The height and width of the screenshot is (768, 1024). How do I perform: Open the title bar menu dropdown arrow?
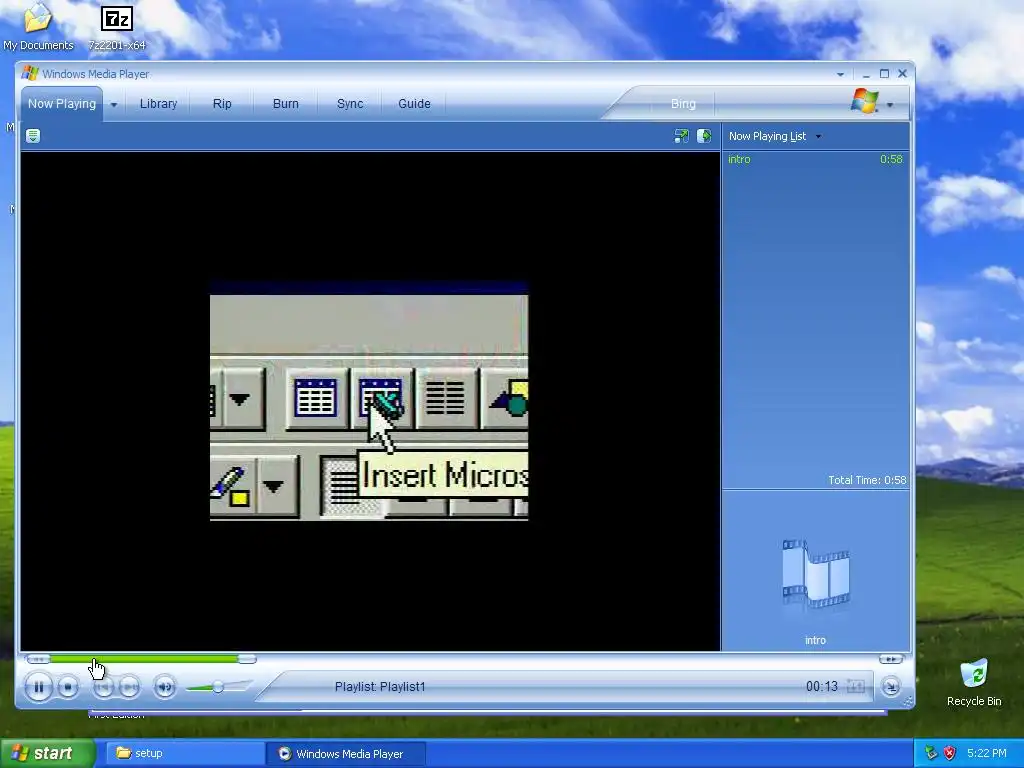pyautogui.click(x=840, y=74)
